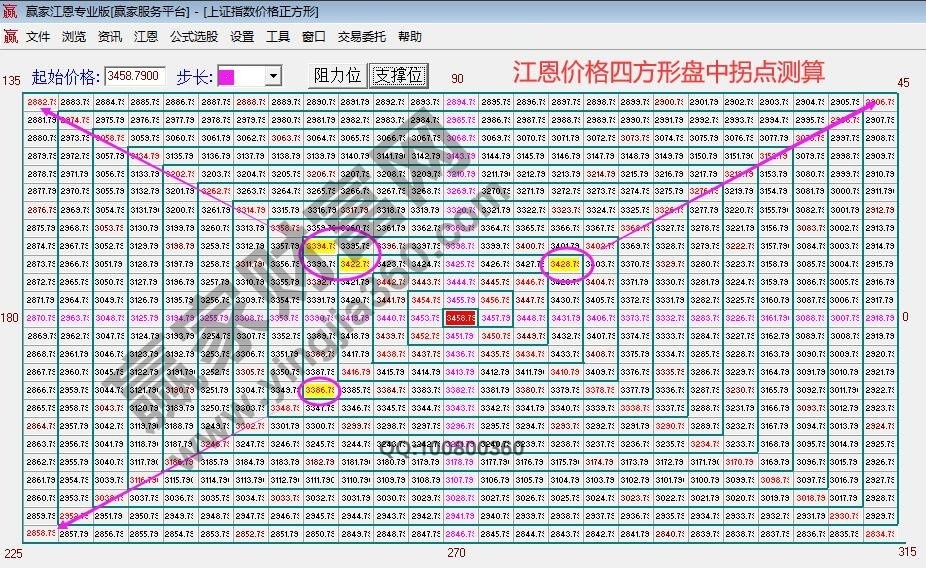The height and width of the screenshot is (568, 926).
Task: Open the 交易委托 menu
Action: (x=361, y=37)
